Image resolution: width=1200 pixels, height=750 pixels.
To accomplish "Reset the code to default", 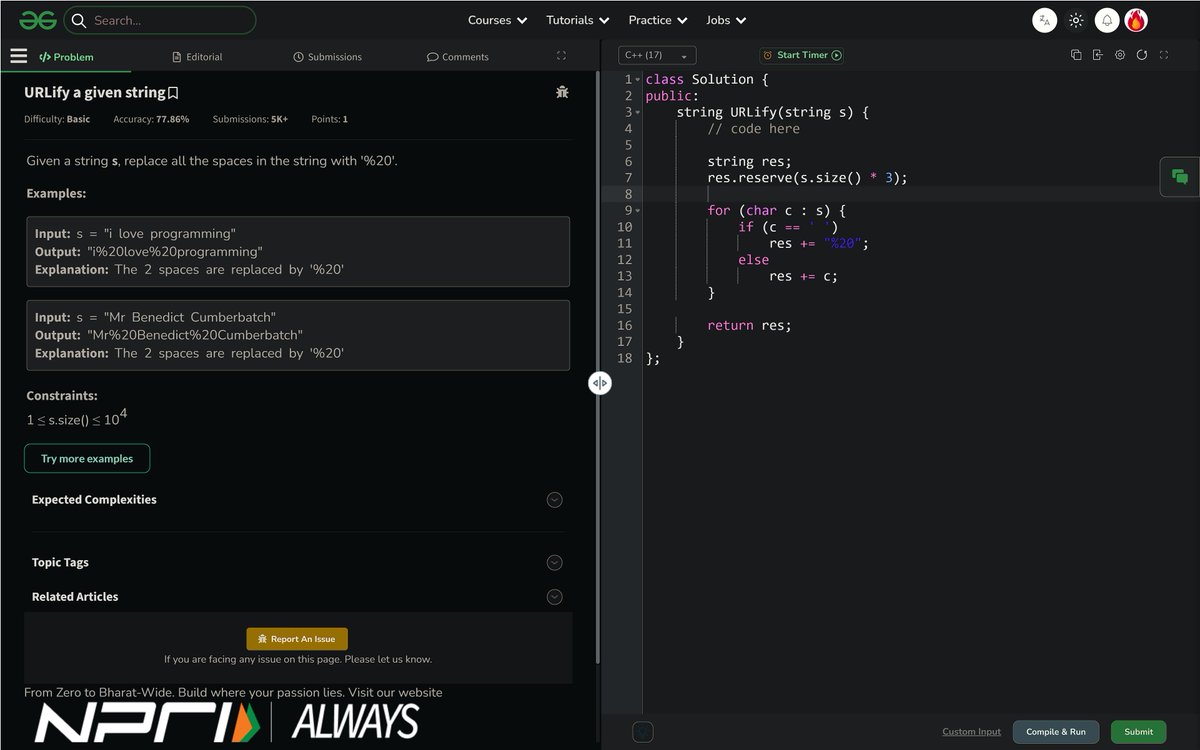I will [1142, 55].
